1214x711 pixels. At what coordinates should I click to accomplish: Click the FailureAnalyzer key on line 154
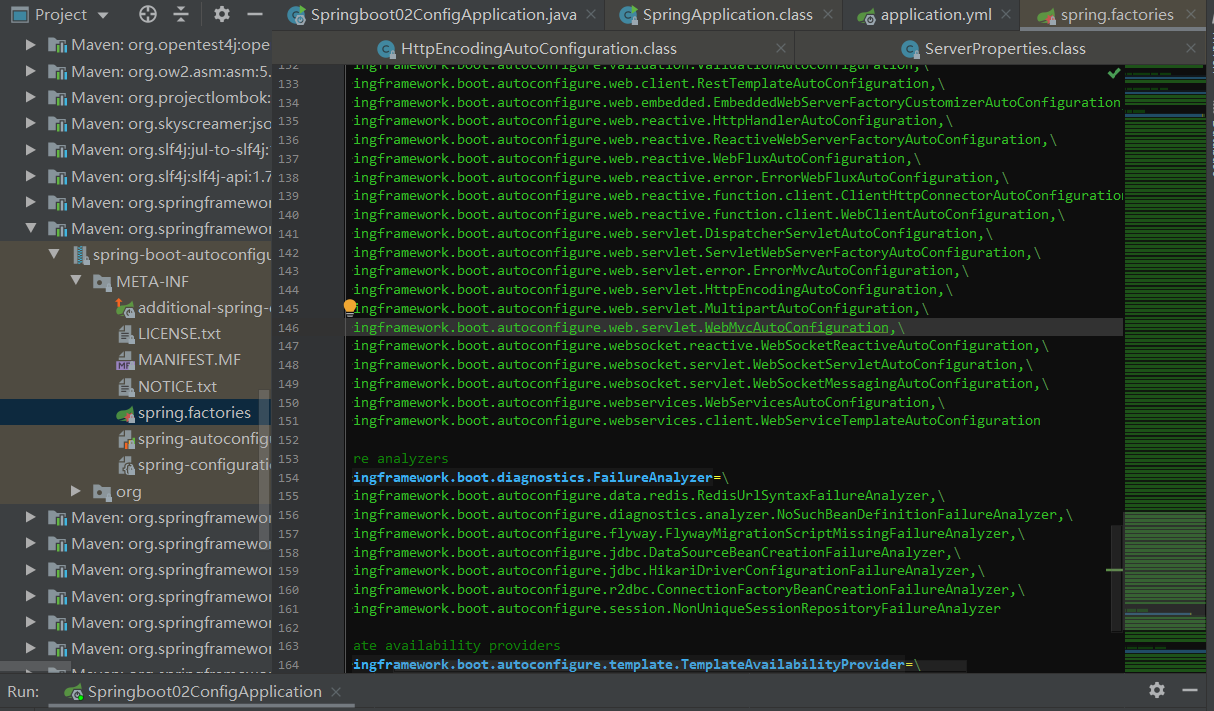click(654, 477)
